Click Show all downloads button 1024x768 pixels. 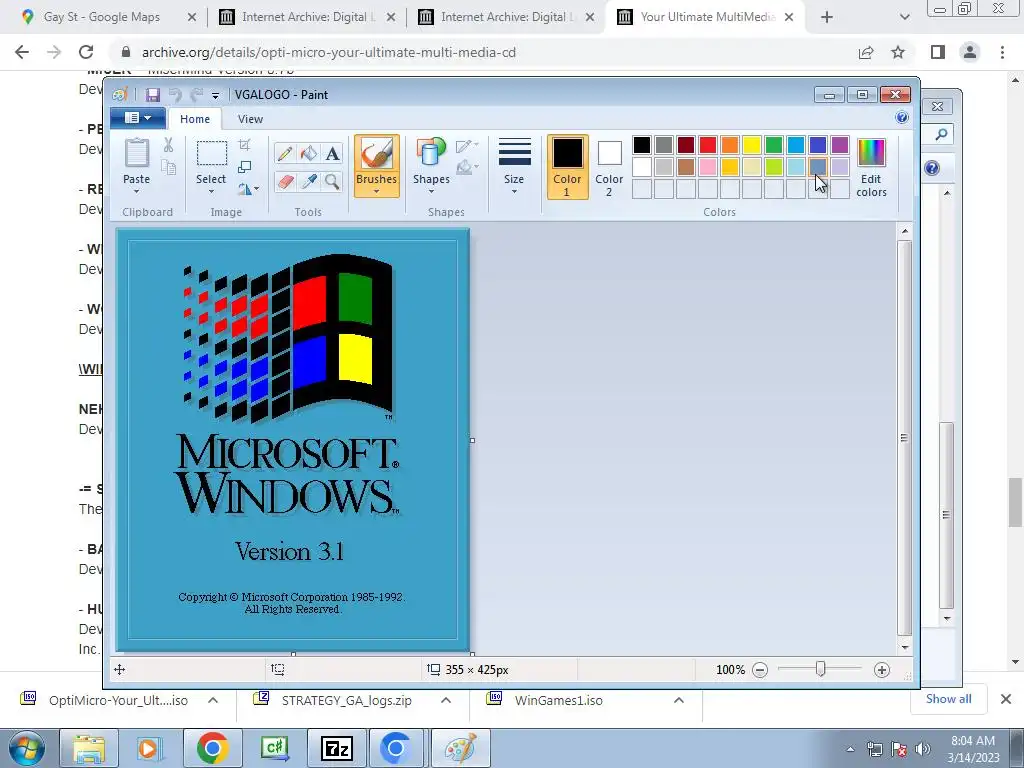point(948,699)
